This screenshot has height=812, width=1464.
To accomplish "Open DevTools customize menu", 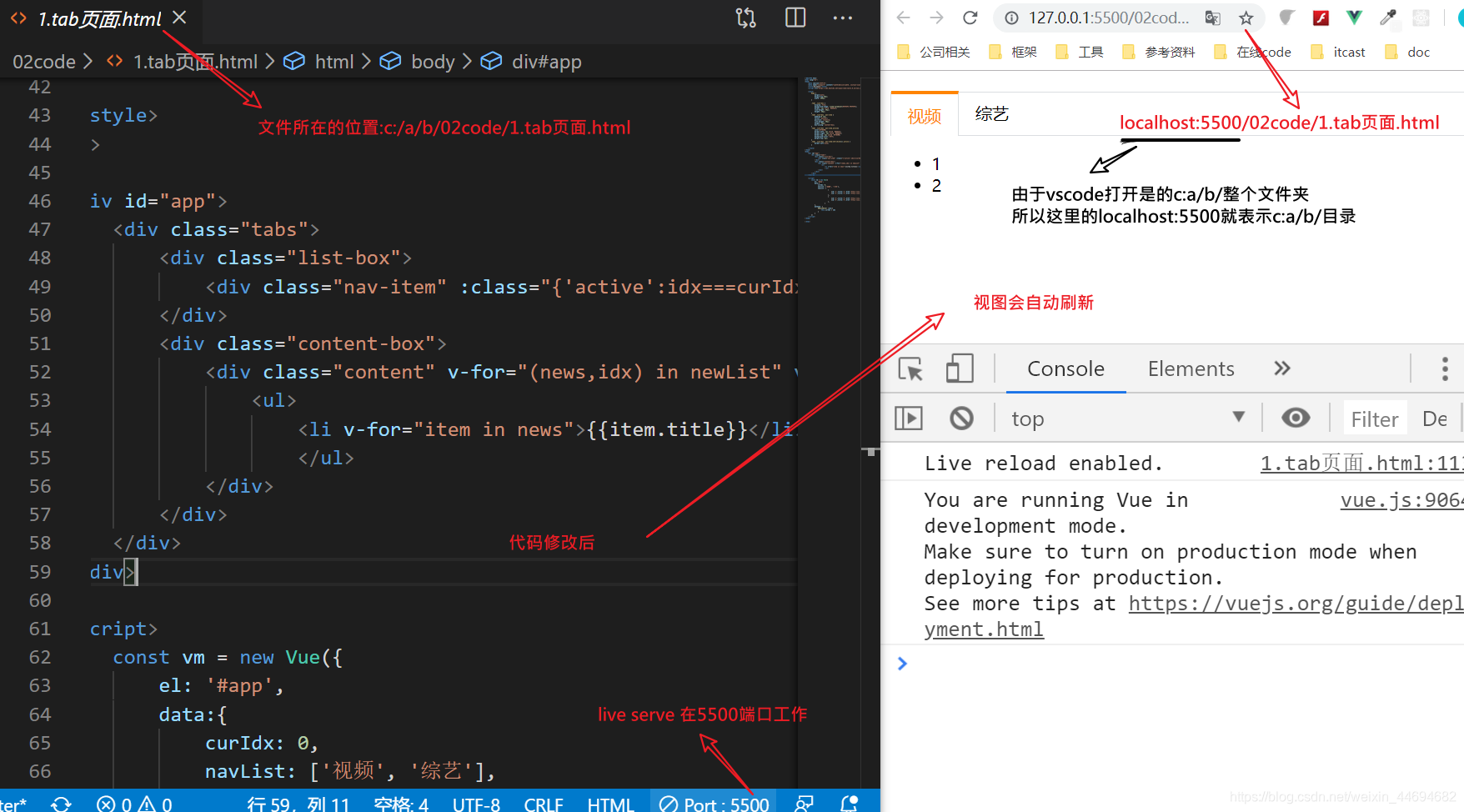I will pyautogui.click(x=1445, y=368).
